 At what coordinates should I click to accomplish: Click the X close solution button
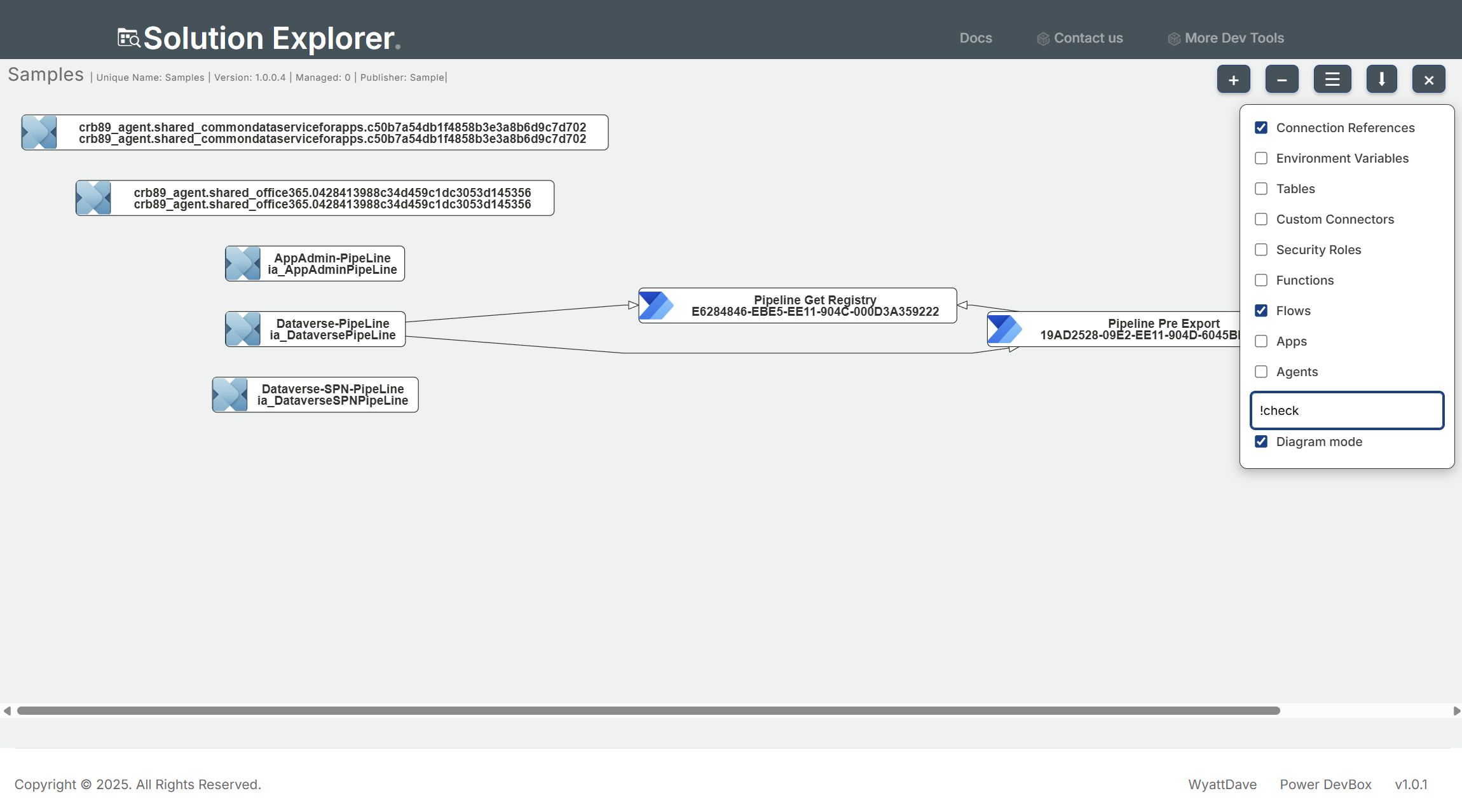(1428, 79)
